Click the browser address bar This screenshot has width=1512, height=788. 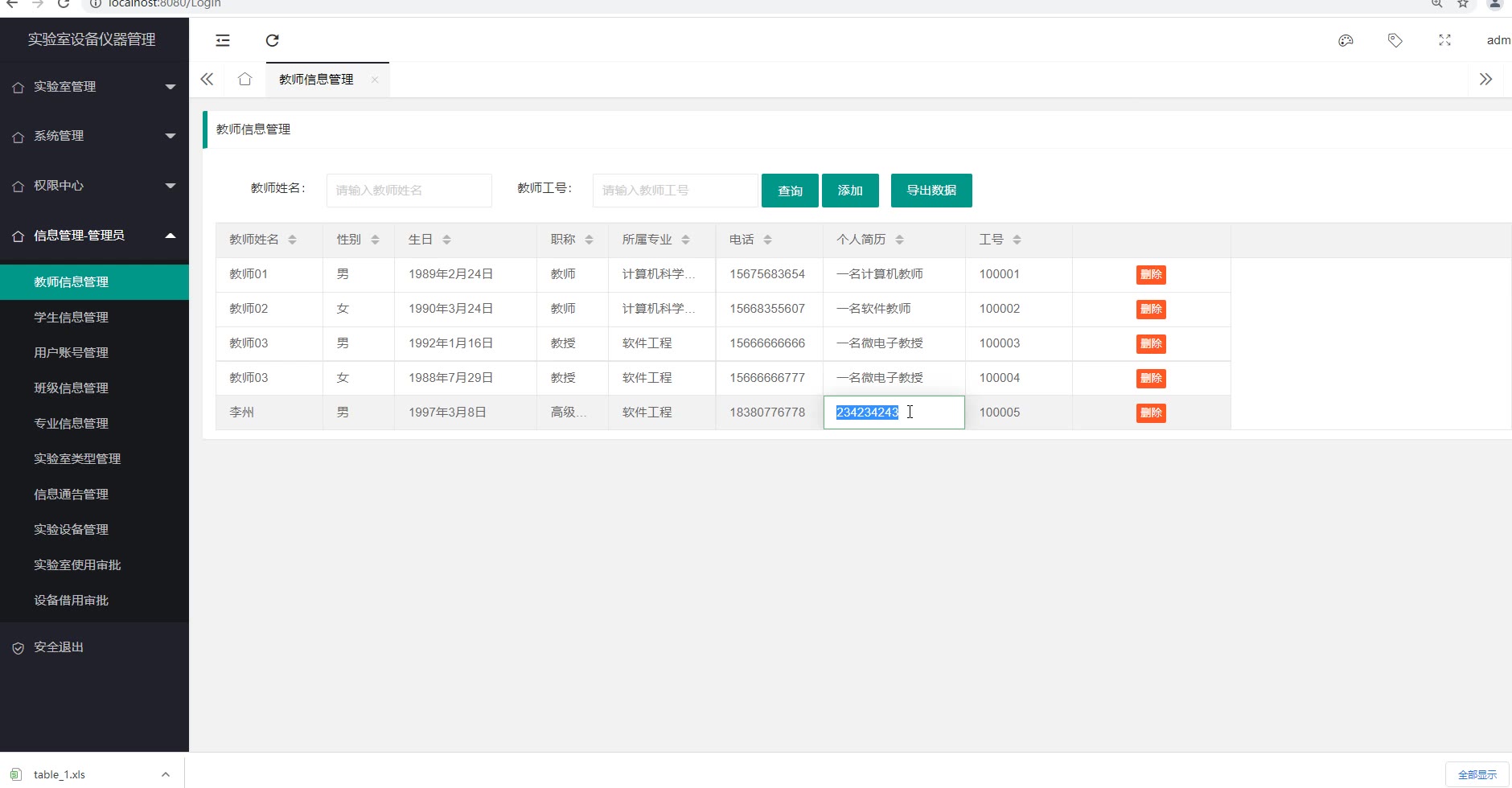(x=756, y=4)
